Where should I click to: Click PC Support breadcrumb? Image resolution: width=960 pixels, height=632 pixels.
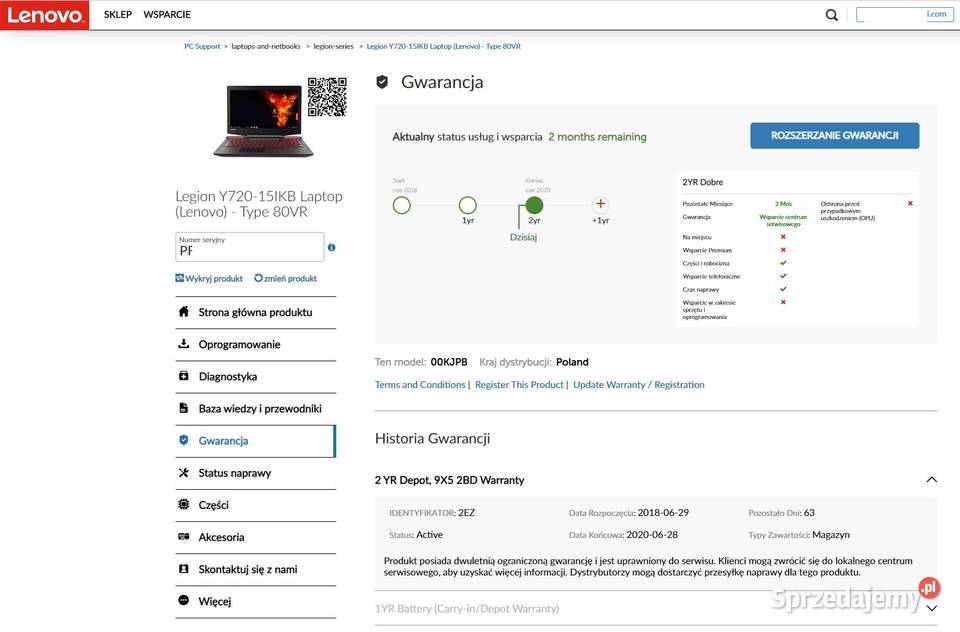click(202, 46)
